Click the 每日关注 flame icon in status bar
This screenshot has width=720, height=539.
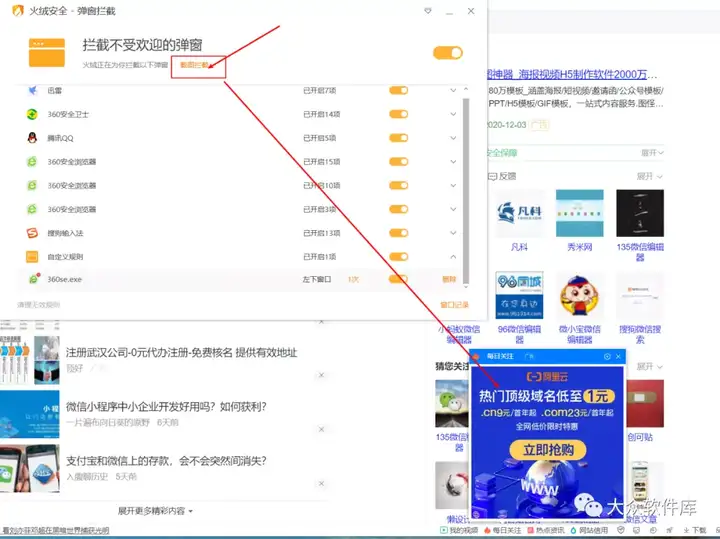click(488, 530)
